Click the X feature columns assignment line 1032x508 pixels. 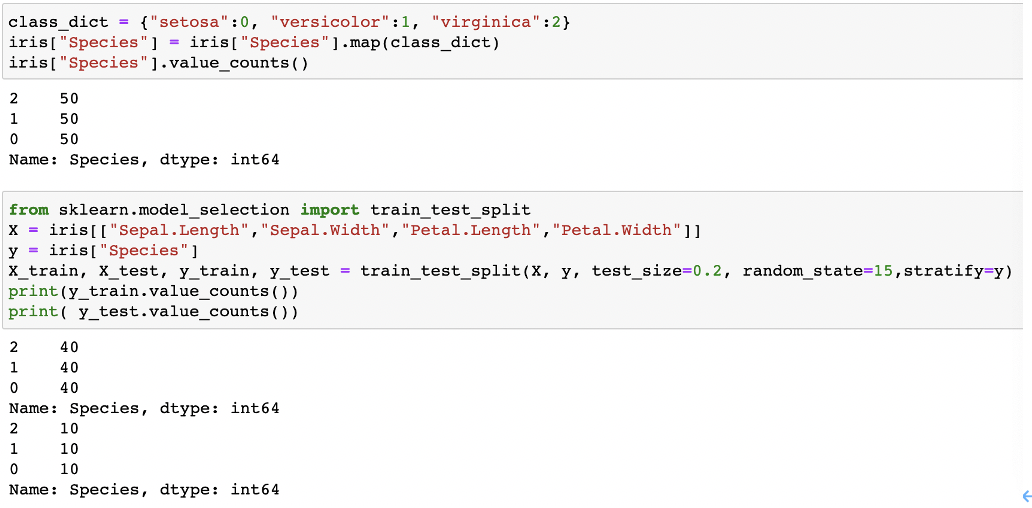pos(355,230)
